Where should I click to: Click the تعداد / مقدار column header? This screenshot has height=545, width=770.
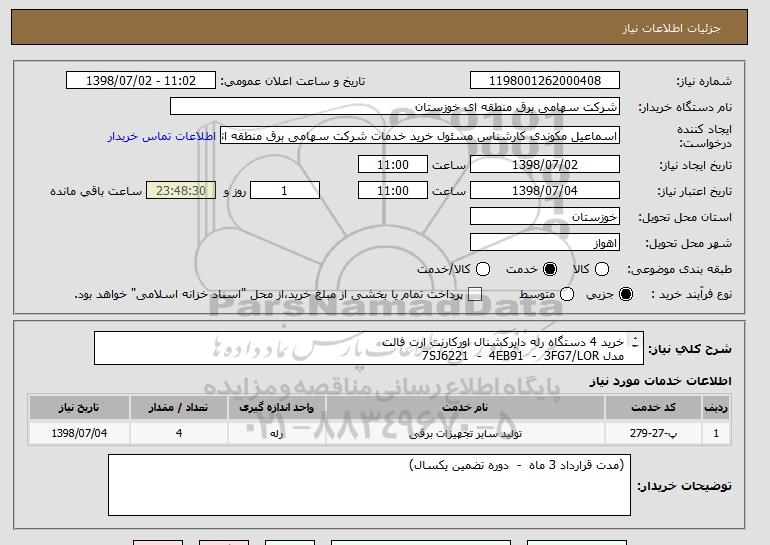point(179,408)
